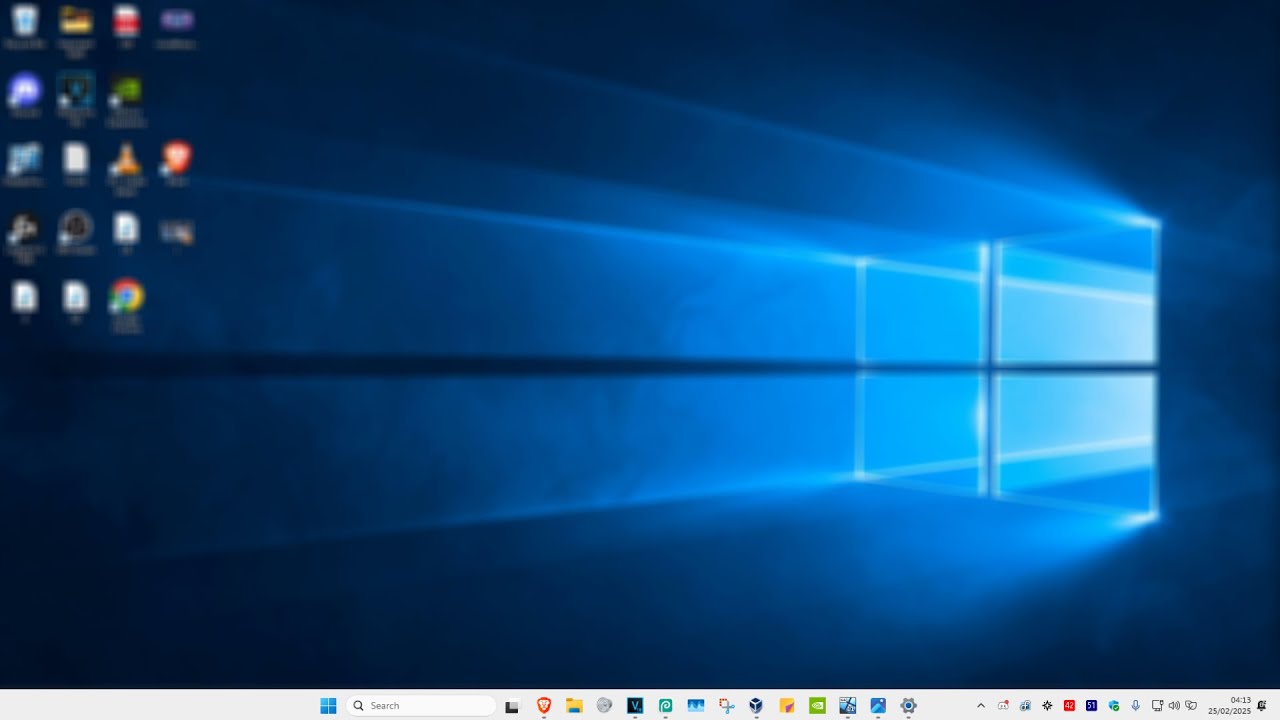Show hidden system tray icons
Screen dimensions: 1280x720
pyautogui.click(x=980, y=706)
